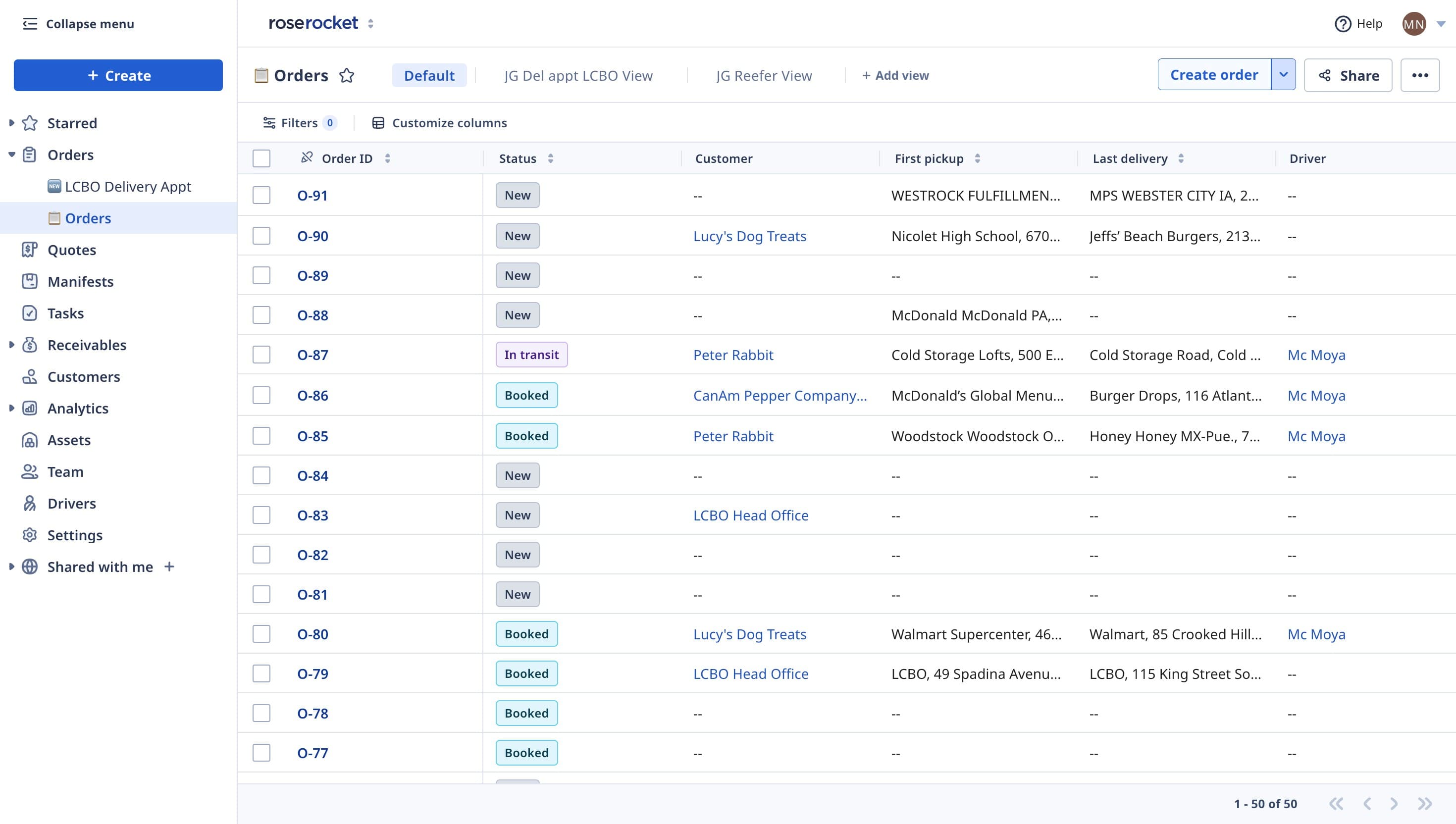Check the box for order O-91

pyautogui.click(x=261, y=195)
